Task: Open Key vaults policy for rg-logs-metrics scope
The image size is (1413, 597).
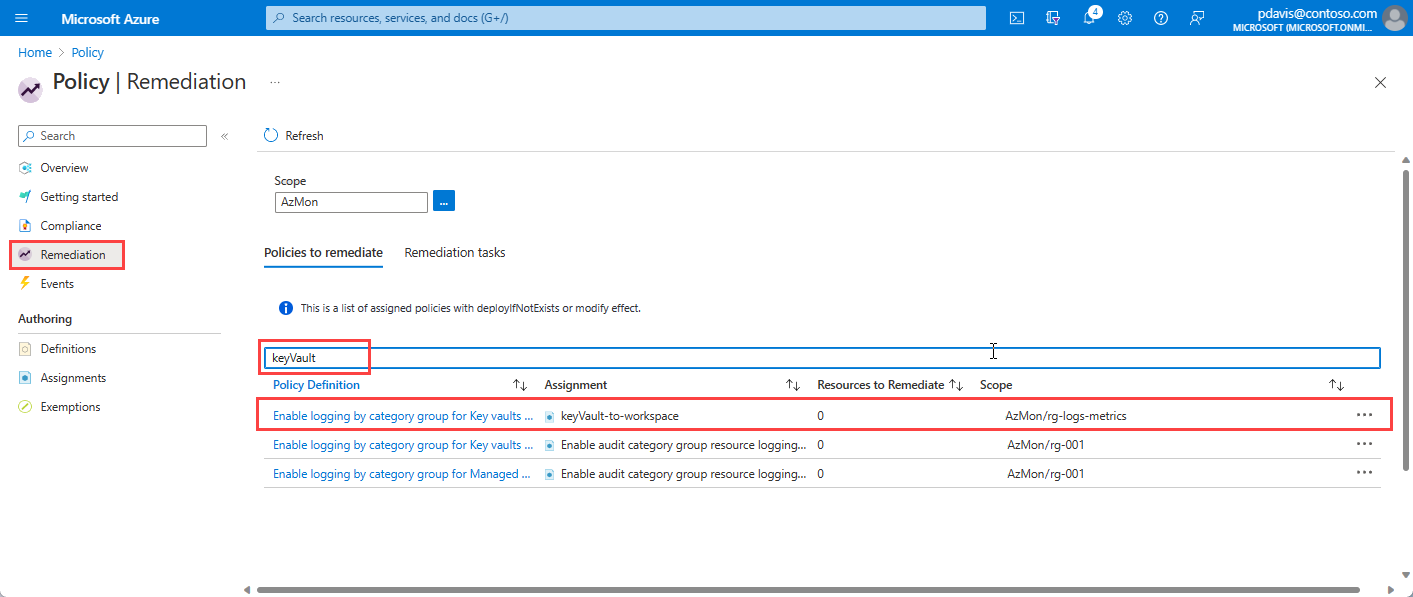Action: pos(403,415)
